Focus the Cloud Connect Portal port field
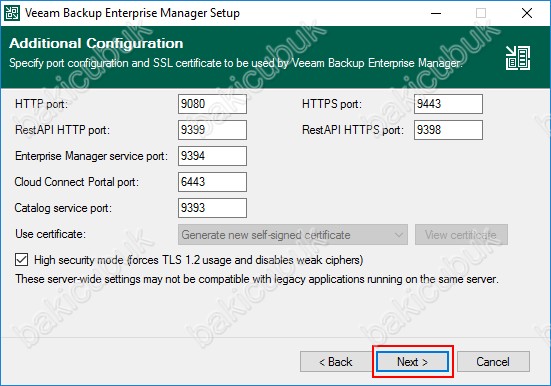551x386 pixels. pyautogui.click(x=212, y=182)
